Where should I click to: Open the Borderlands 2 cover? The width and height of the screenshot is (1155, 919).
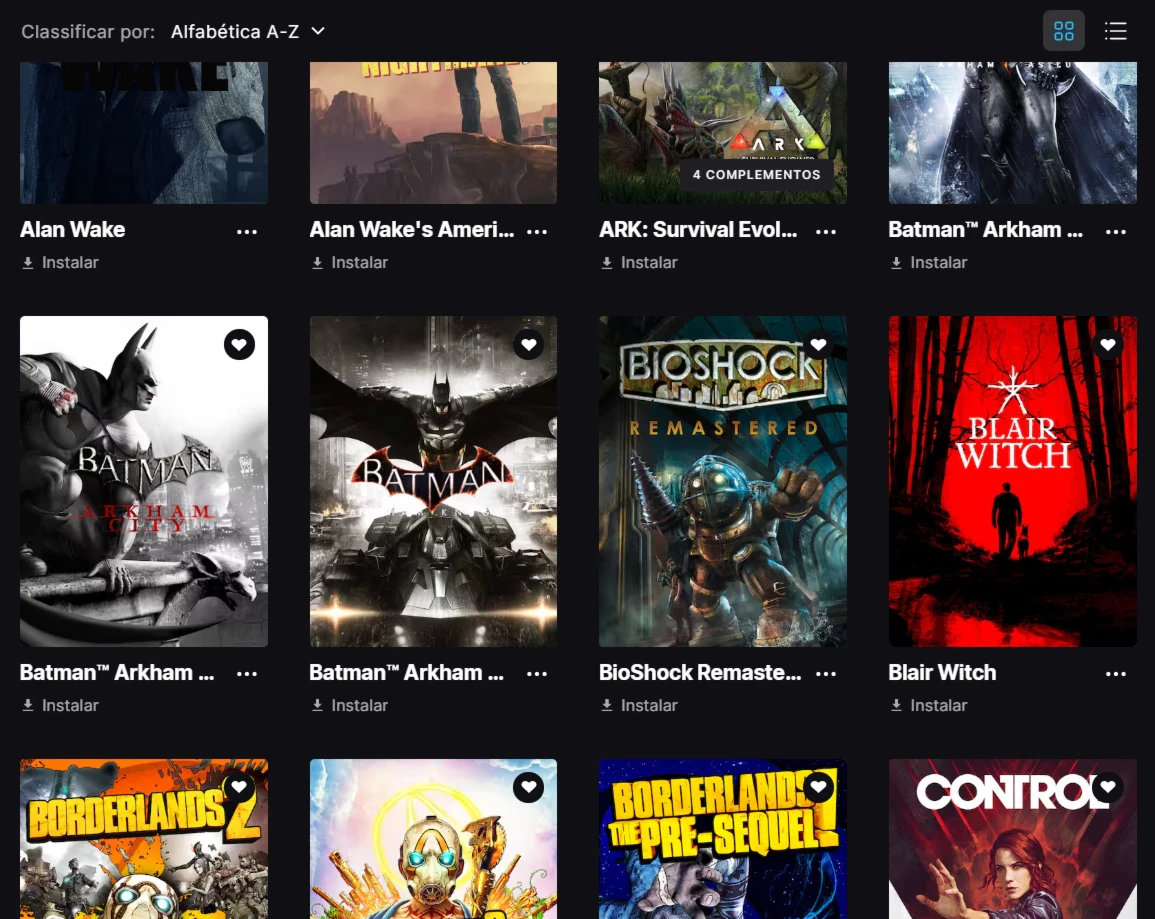click(144, 839)
